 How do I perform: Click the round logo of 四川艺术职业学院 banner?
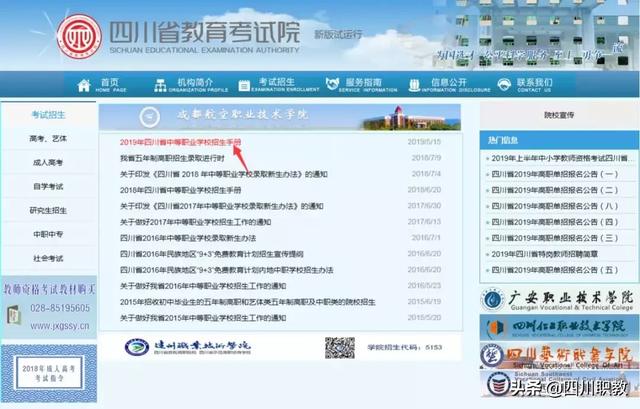tap(492, 356)
